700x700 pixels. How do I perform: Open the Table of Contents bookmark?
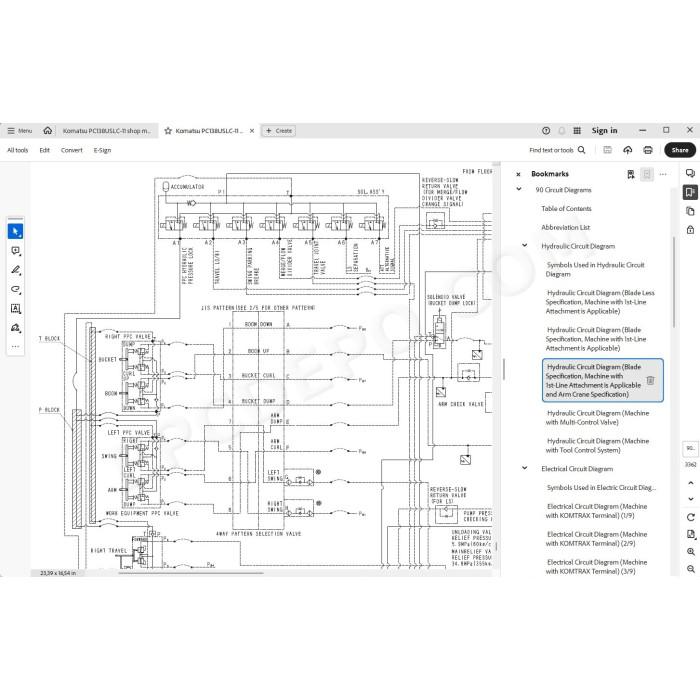point(566,208)
